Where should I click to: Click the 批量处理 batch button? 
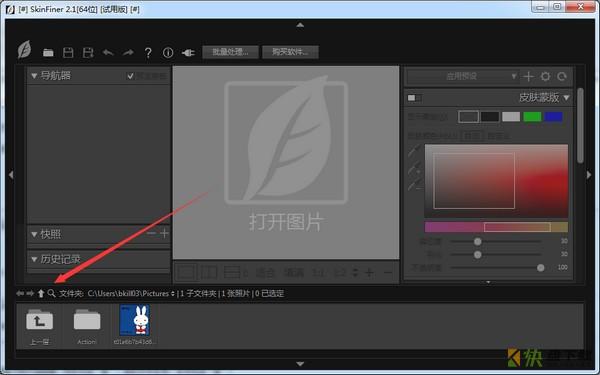click(x=230, y=52)
